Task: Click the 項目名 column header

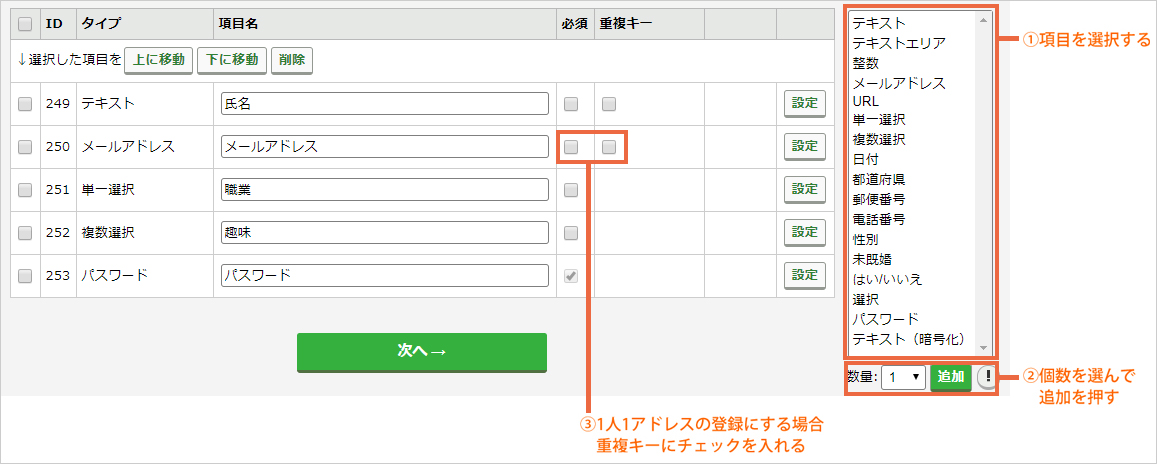Action: [x=238, y=23]
